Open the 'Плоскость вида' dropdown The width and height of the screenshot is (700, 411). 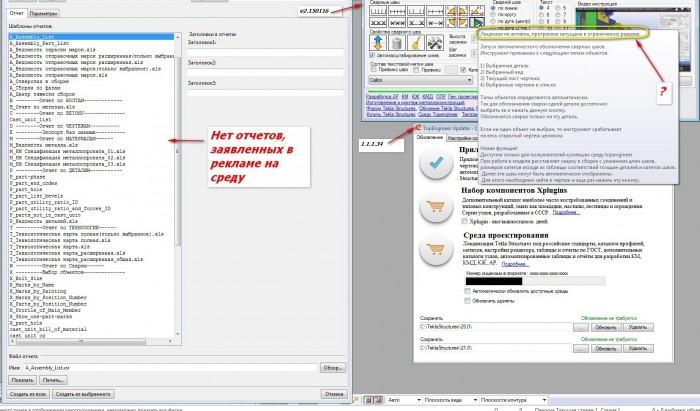tap(450, 400)
